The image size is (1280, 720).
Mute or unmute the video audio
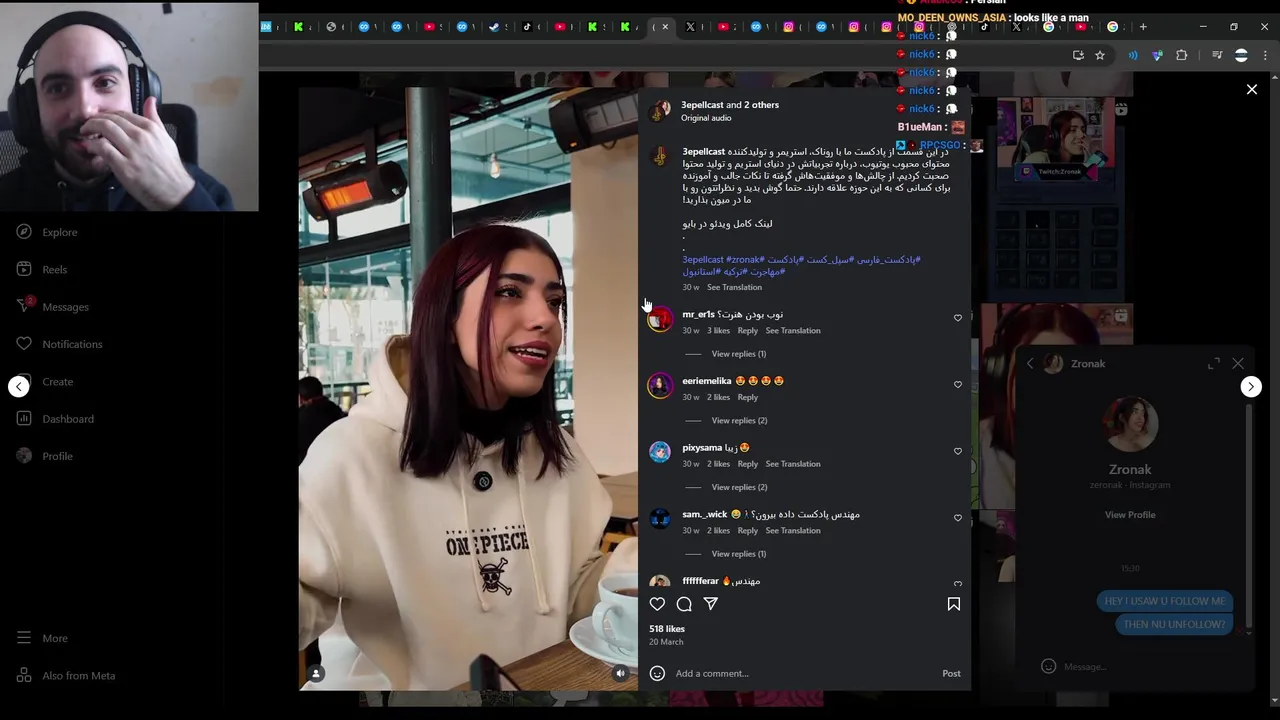tap(620, 674)
